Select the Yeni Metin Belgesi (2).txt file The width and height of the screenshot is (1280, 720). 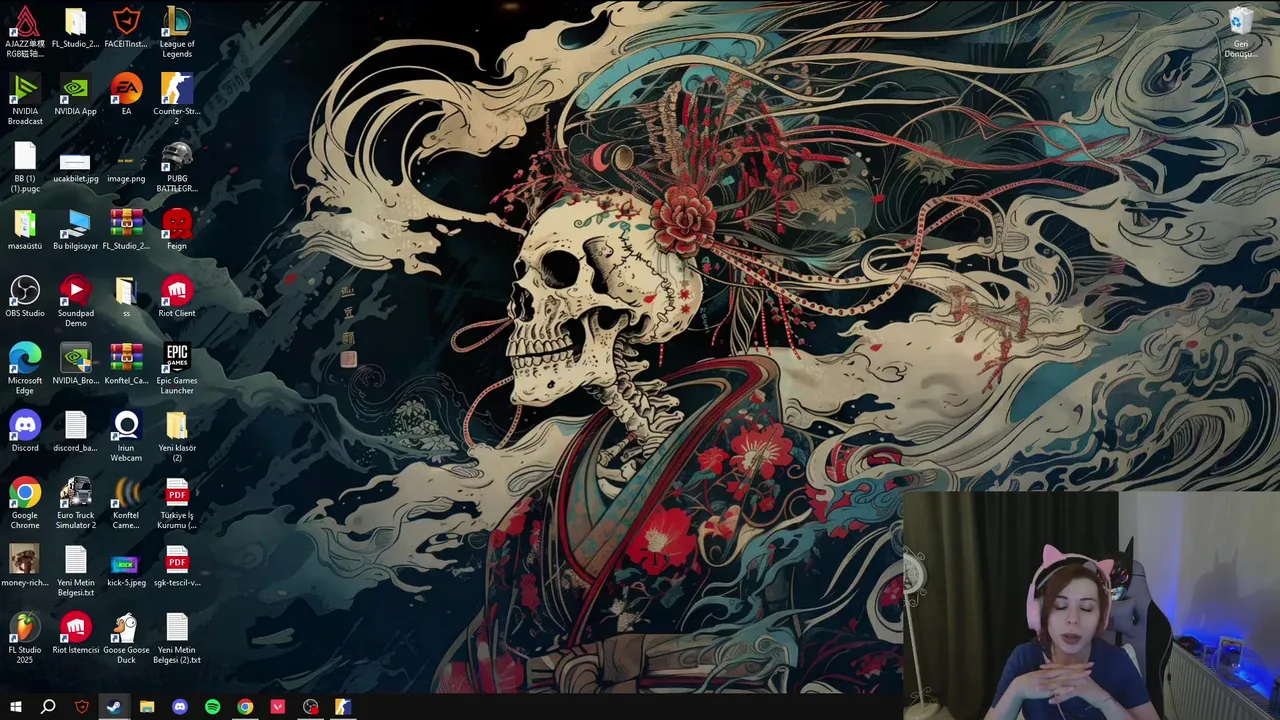tap(177, 638)
